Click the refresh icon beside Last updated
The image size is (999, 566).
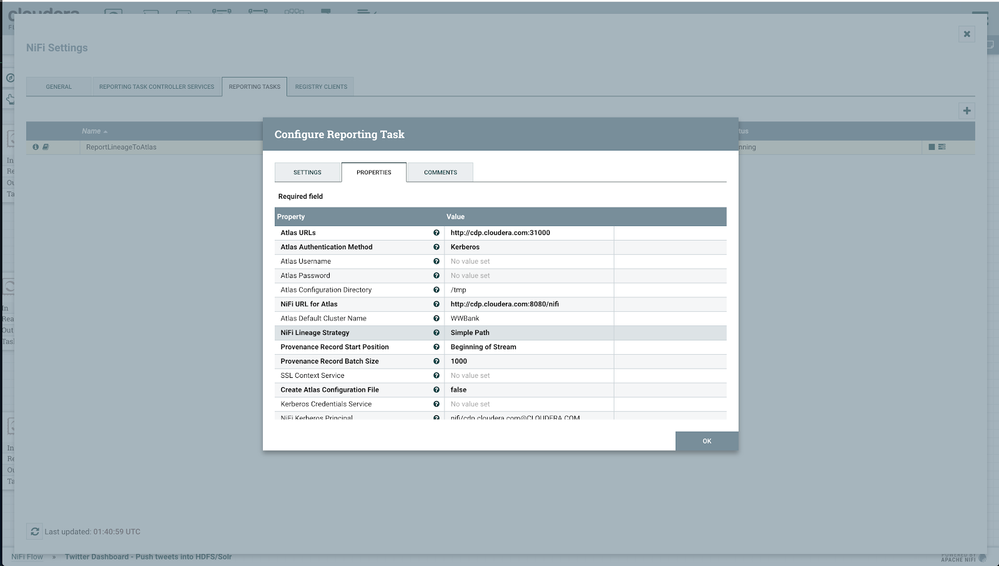click(34, 532)
